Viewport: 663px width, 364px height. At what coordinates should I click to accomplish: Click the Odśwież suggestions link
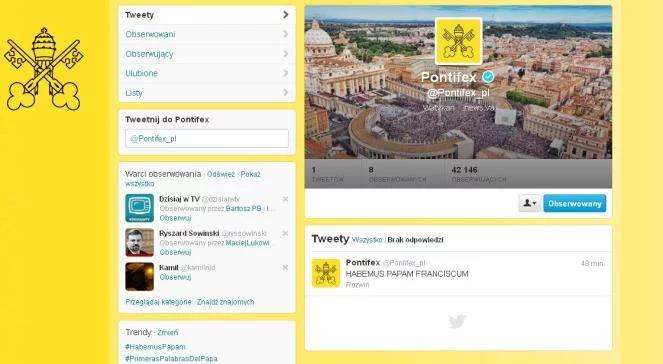[221, 174]
